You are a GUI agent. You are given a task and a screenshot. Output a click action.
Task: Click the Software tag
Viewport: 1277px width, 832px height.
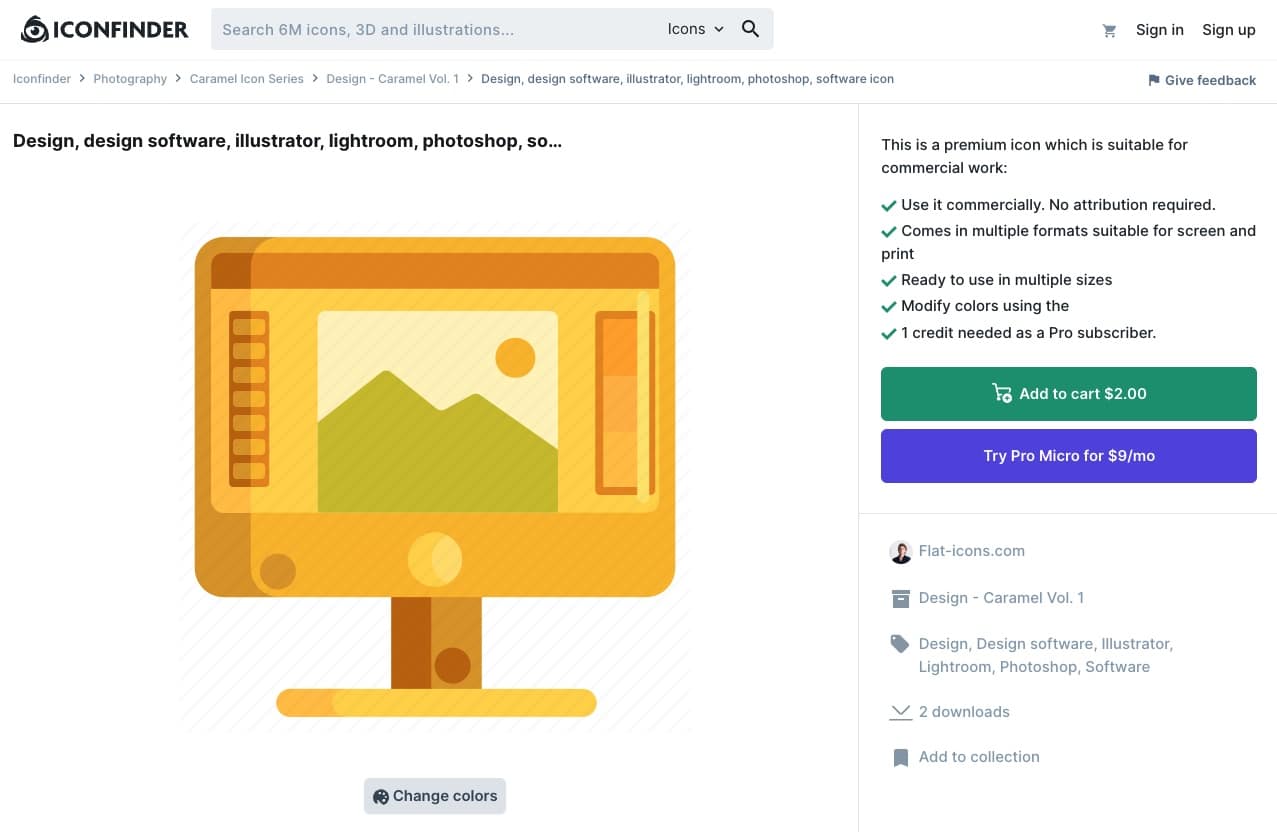point(1117,667)
